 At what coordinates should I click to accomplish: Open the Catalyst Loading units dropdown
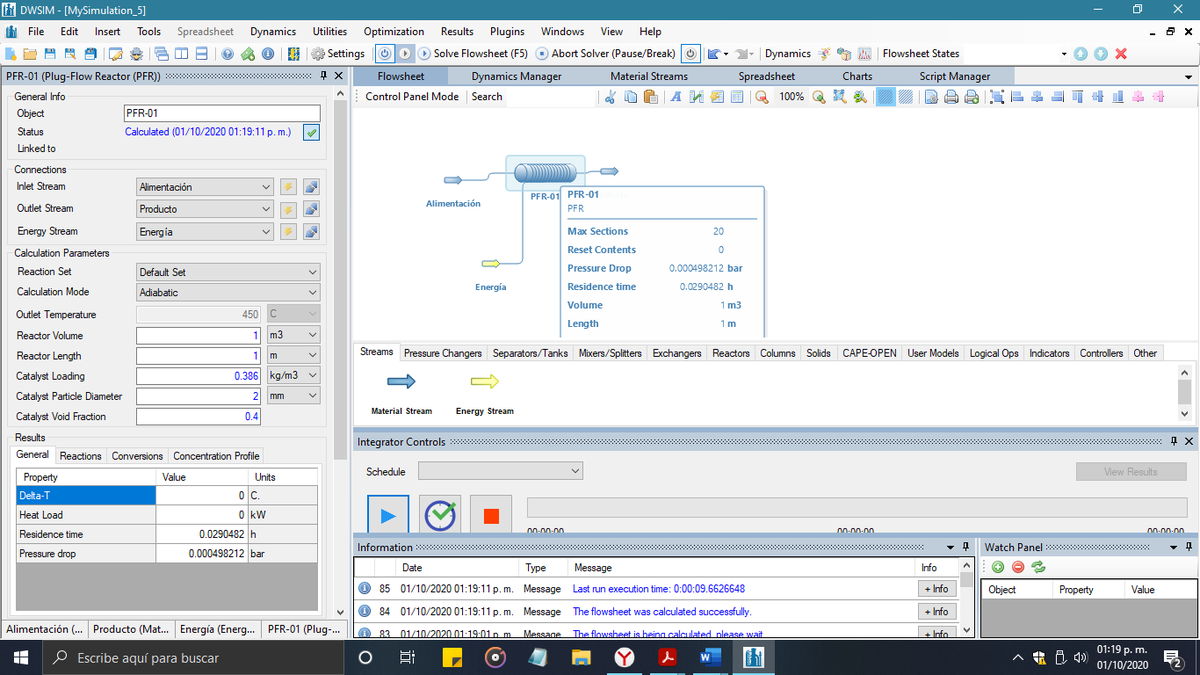pos(293,376)
